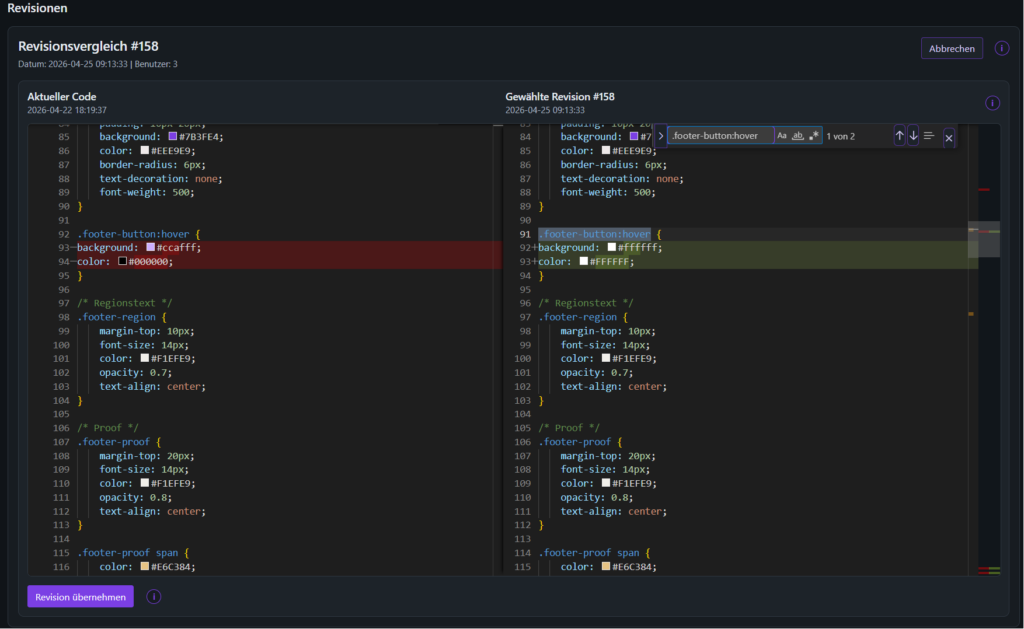Click the Revisionsvergleich #158 heading

point(88,46)
